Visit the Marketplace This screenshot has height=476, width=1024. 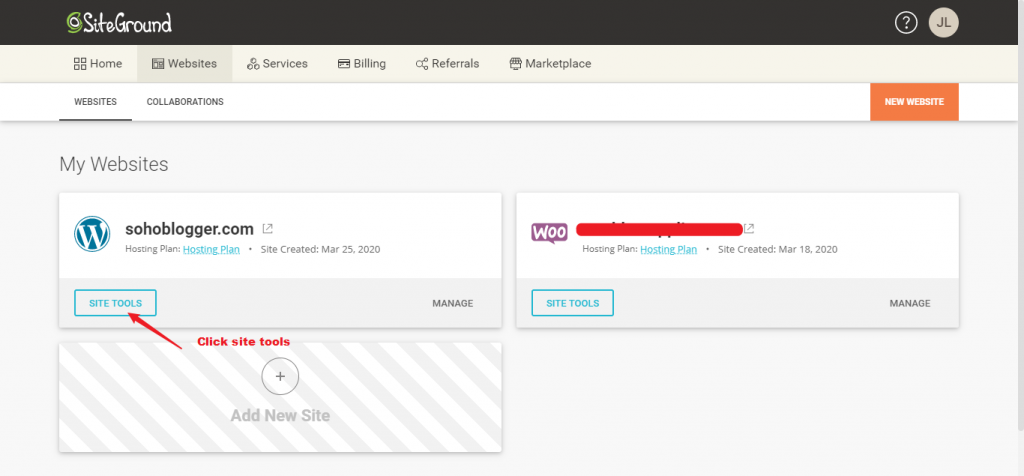click(550, 63)
